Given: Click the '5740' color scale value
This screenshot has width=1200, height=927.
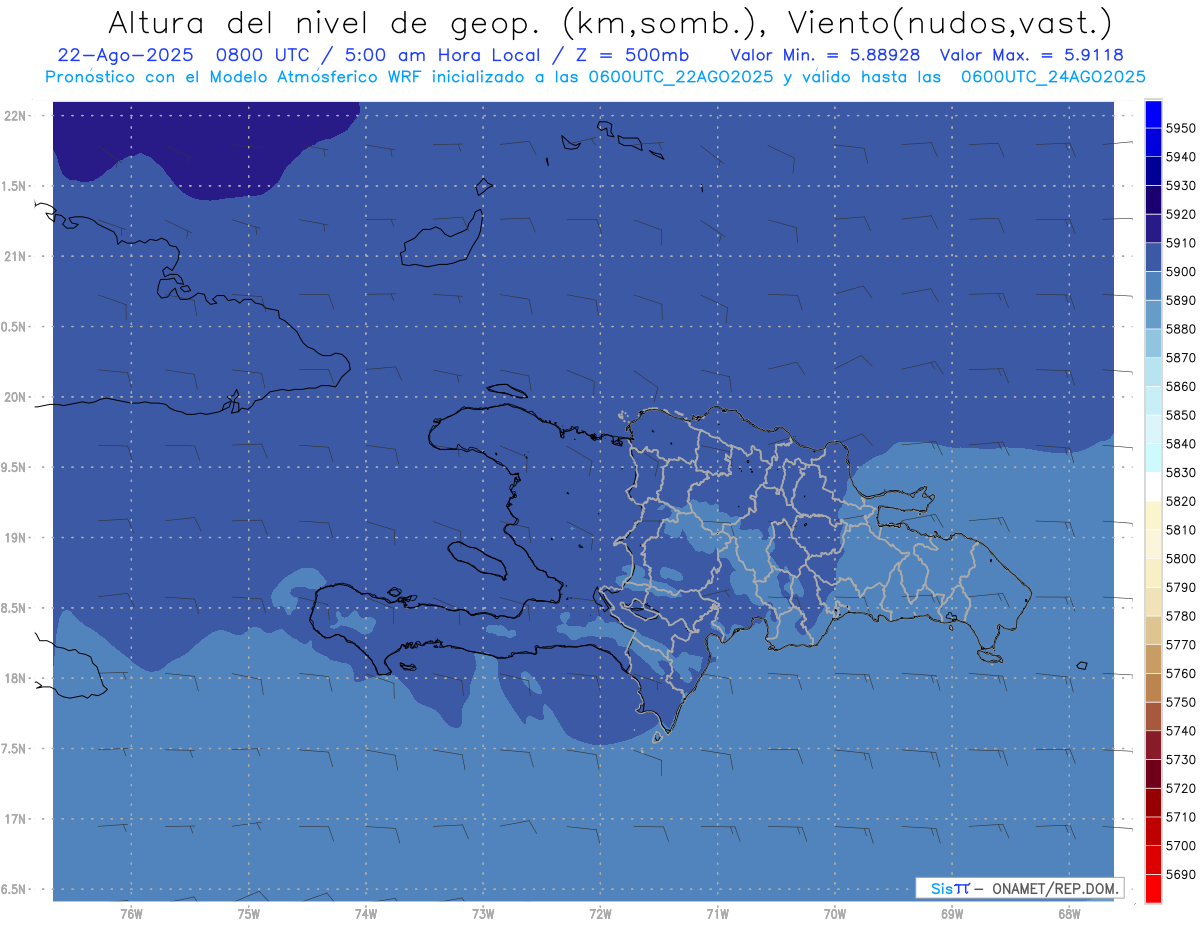Looking at the screenshot, I should (x=1180, y=731).
